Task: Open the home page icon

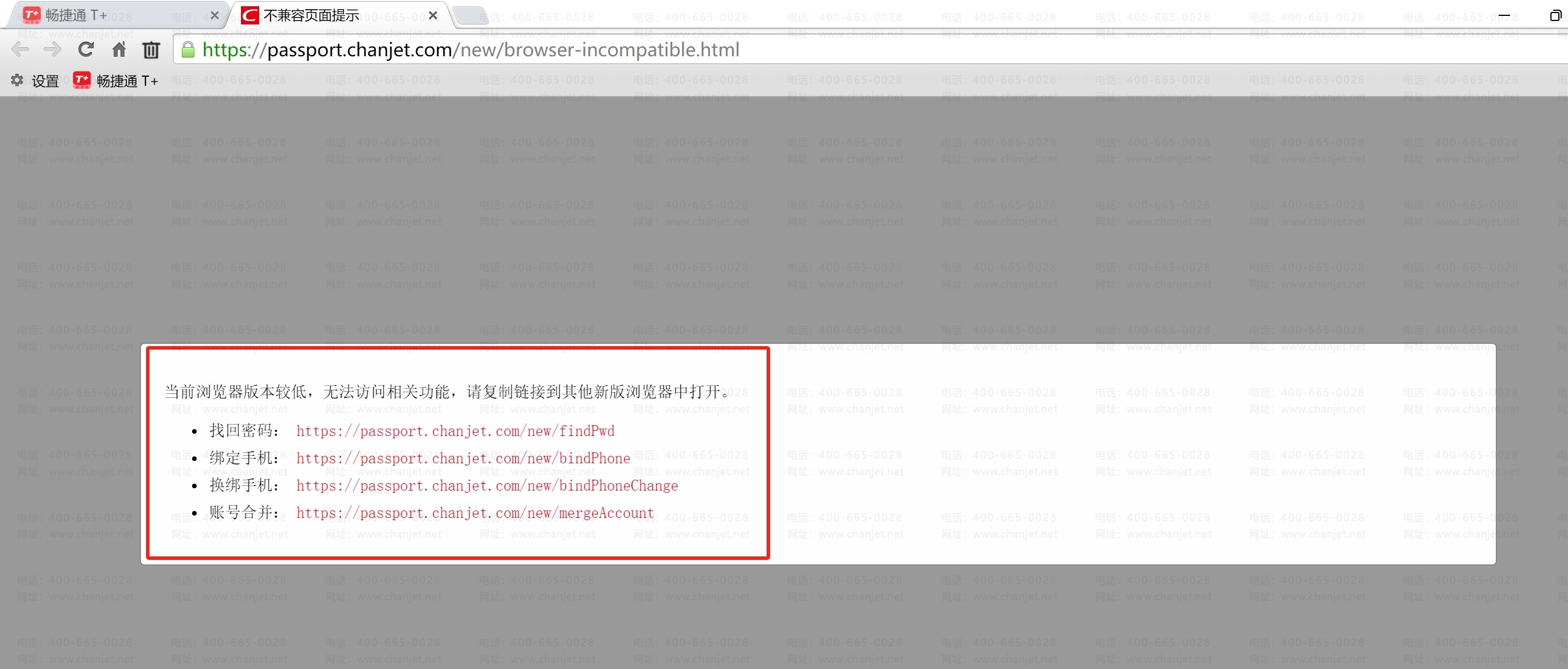Action: click(119, 49)
